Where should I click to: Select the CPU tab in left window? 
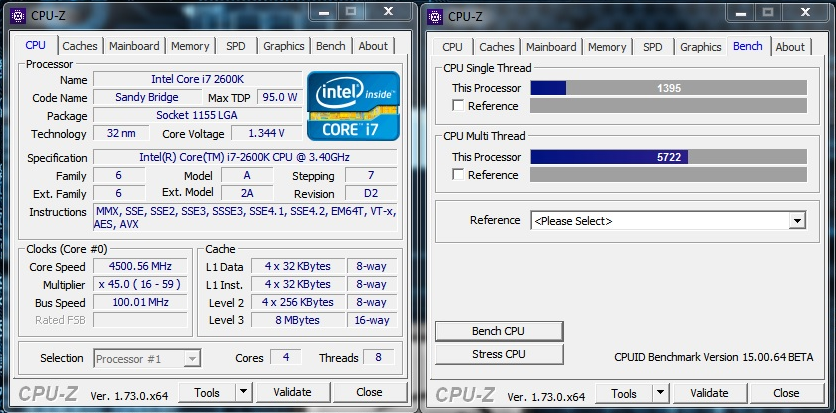(x=36, y=45)
